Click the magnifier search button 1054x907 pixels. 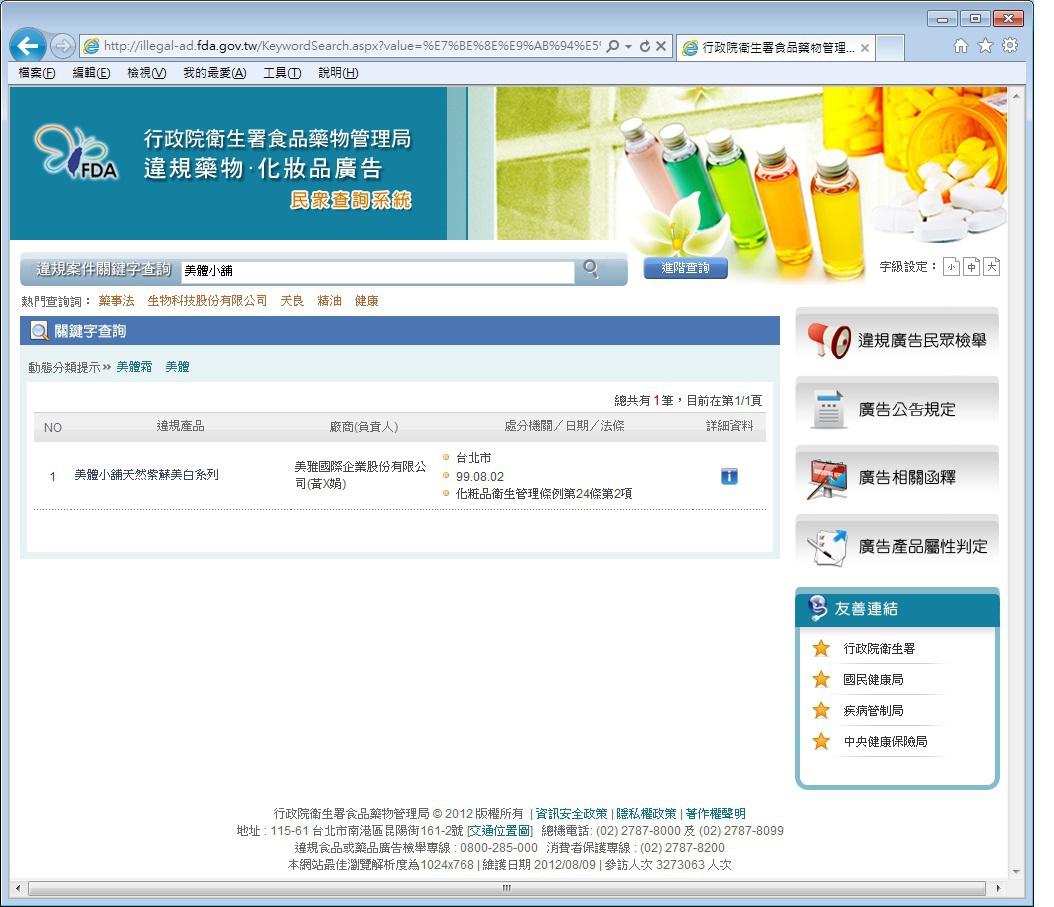[591, 269]
